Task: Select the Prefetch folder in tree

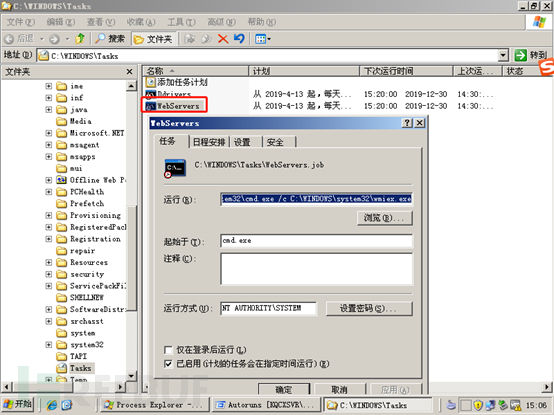Action: point(81,203)
